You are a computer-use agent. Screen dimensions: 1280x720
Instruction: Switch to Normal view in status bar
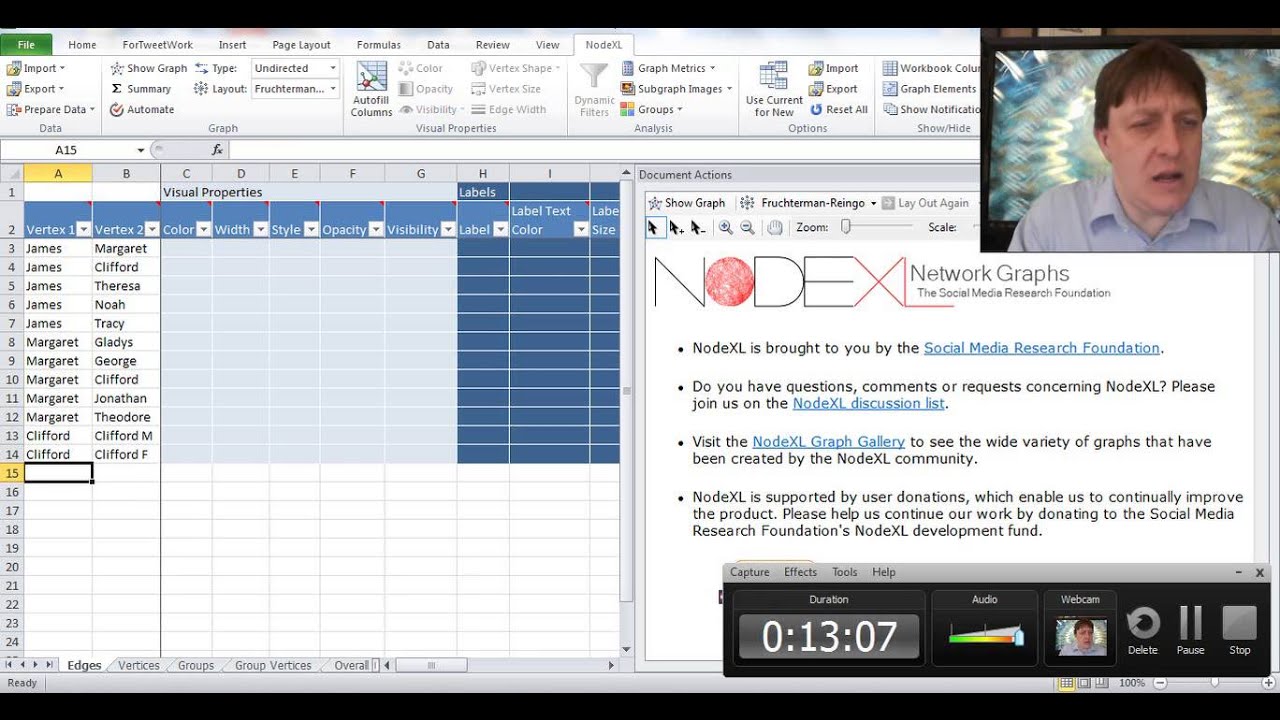1067,683
